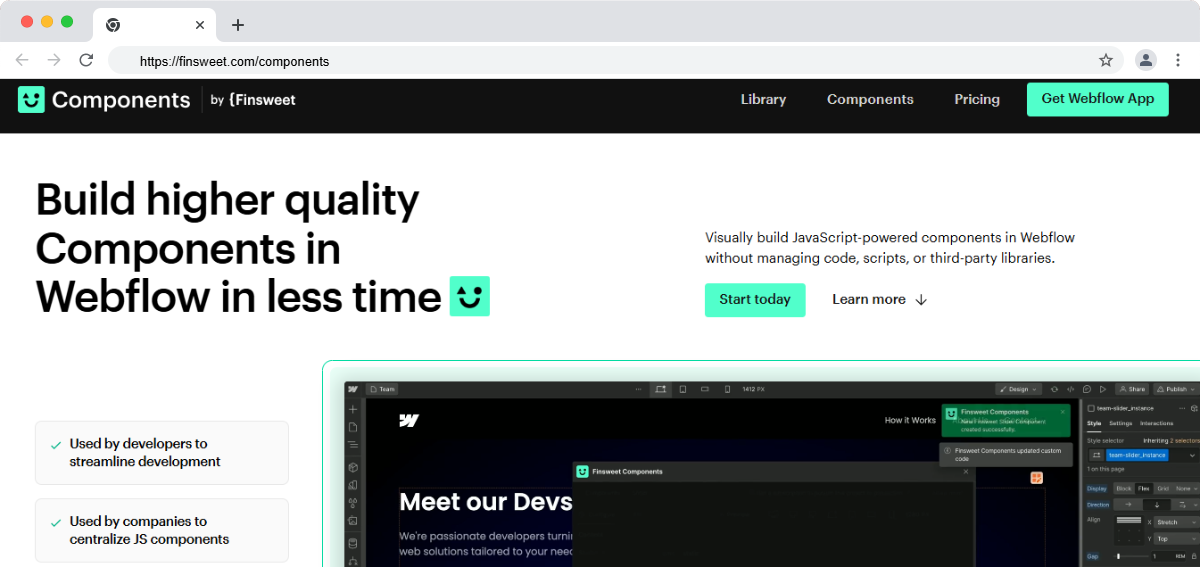Focus the address bar showing finsweet.com/components

[x=615, y=60]
